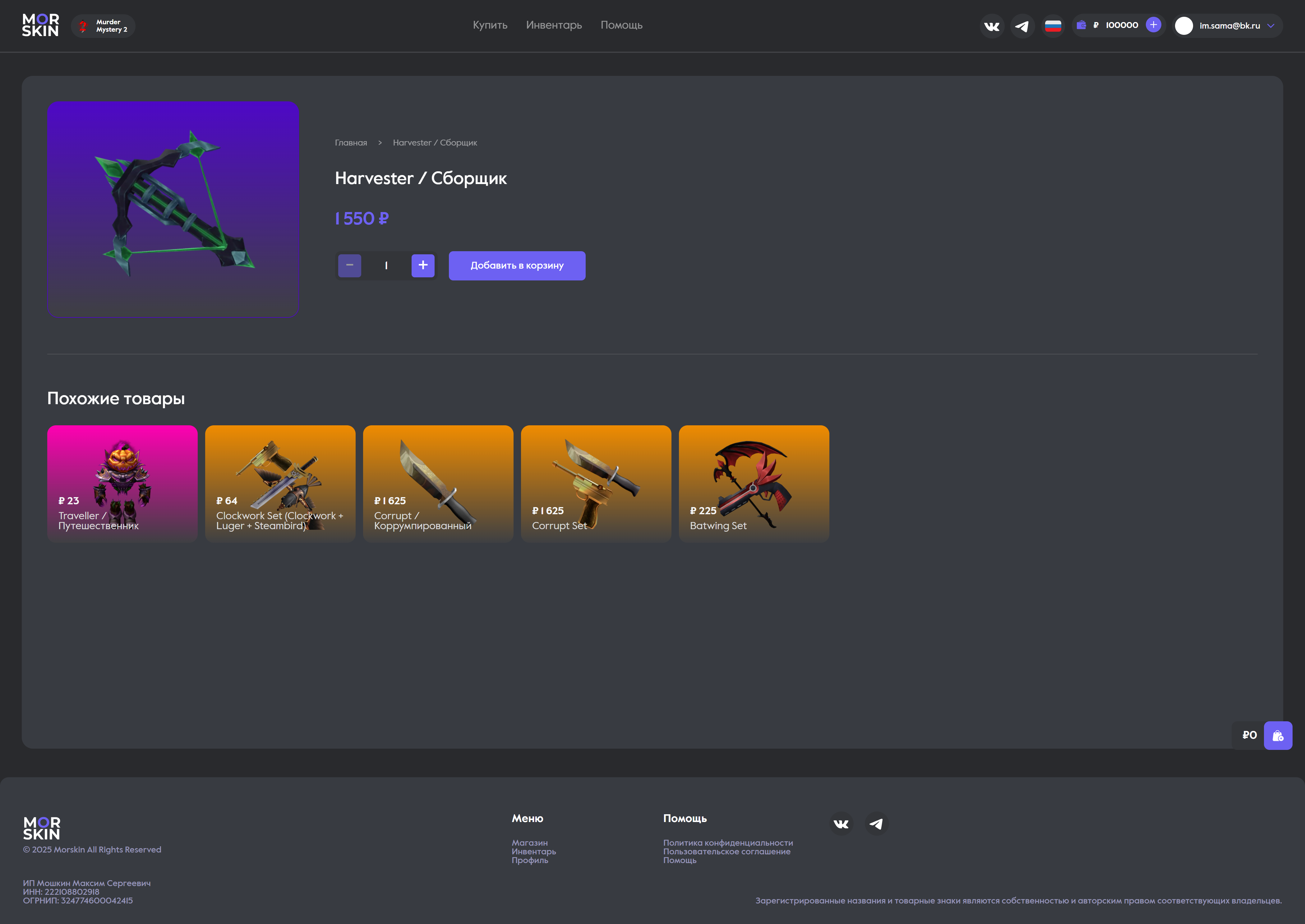Click the user avatar circle
The width and height of the screenshot is (1305, 924).
coord(1184,25)
